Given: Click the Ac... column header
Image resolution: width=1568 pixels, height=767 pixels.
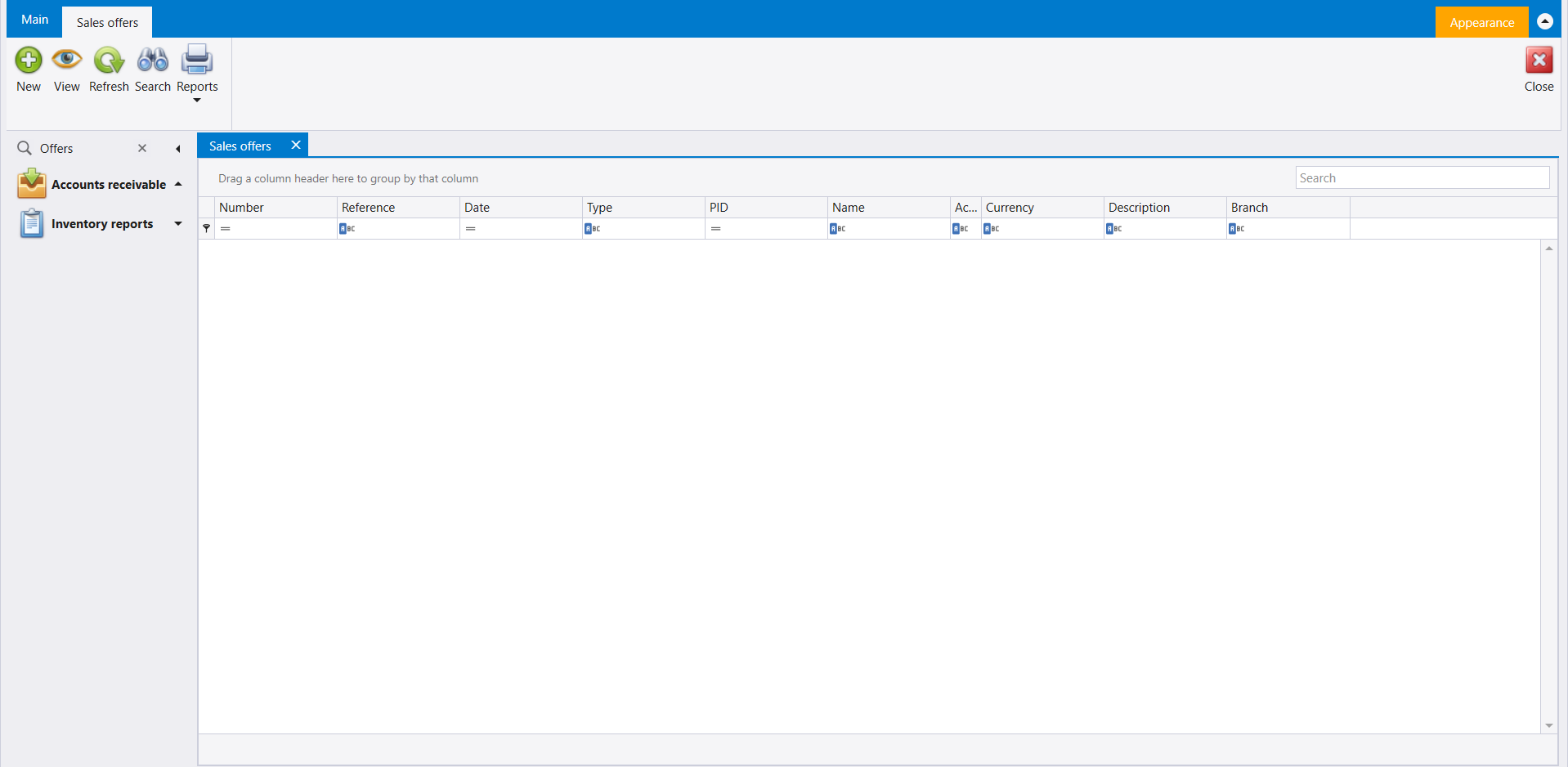Looking at the screenshot, I should click(x=966, y=208).
